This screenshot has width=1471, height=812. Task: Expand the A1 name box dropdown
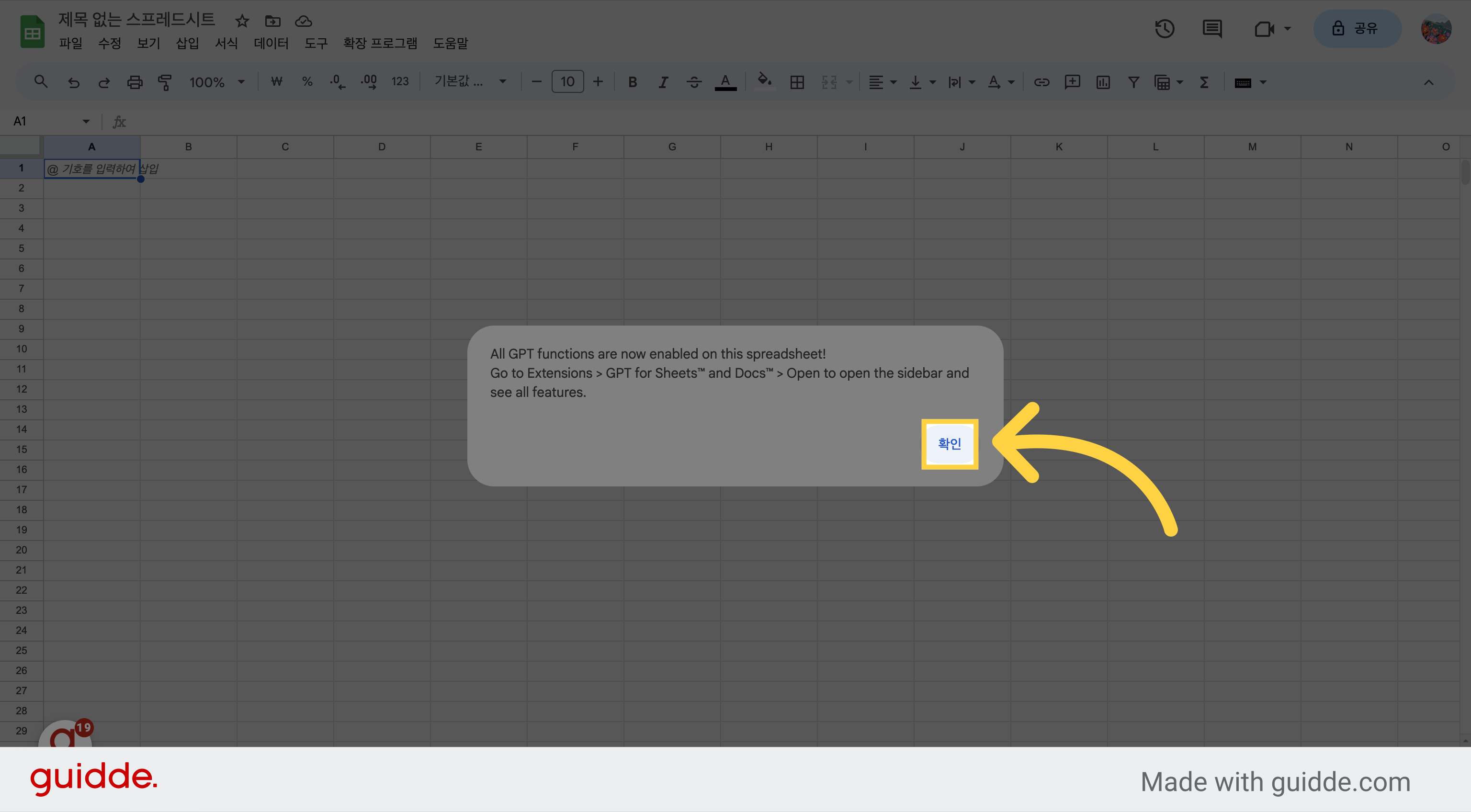point(86,121)
